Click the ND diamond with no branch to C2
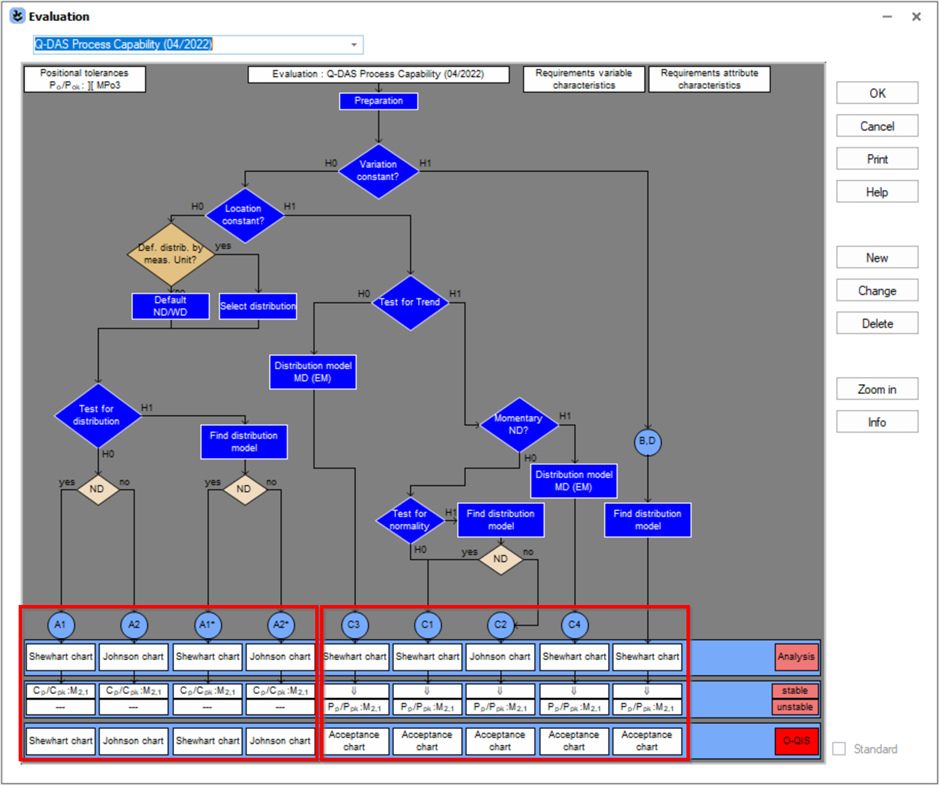939x785 pixels. (501, 559)
